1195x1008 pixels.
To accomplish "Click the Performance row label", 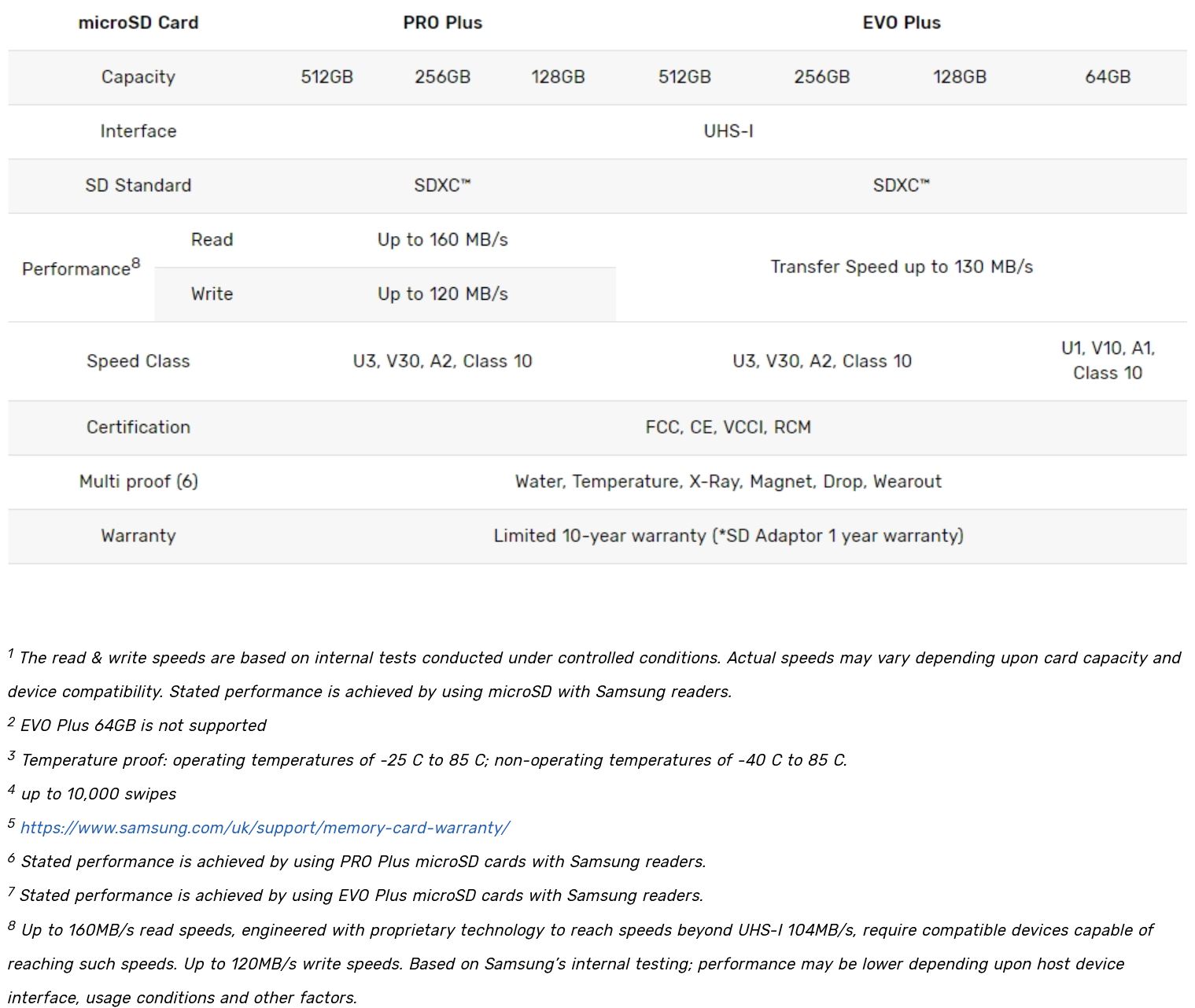I will pos(81,268).
